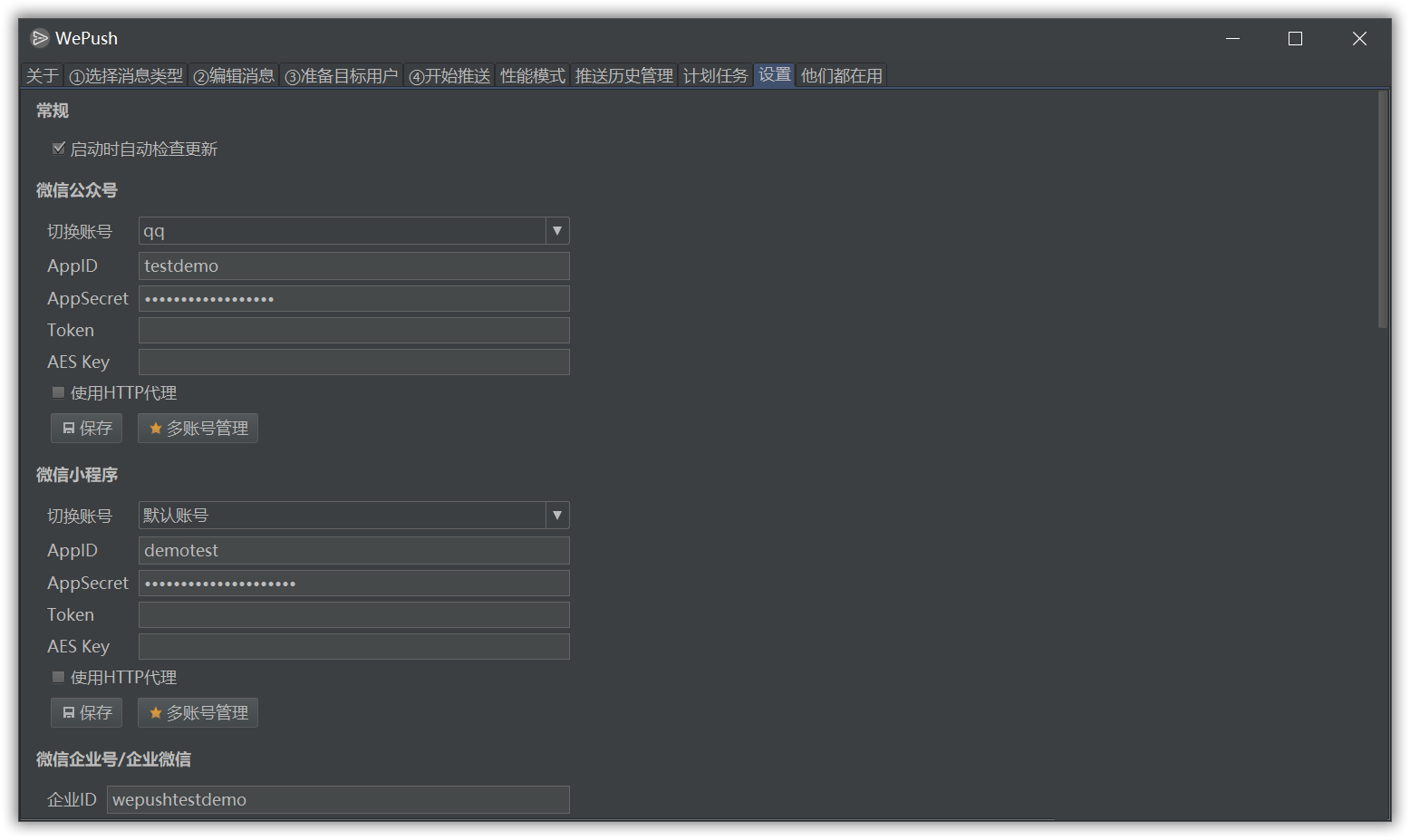Enable 使用HTTP代理 under 微信小程序
1410x840 pixels.
[x=59, y=678]
